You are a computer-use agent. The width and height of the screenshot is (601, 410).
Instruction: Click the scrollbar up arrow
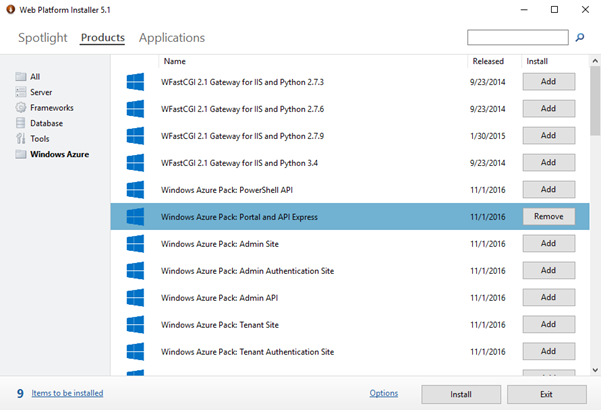point(595,61)
